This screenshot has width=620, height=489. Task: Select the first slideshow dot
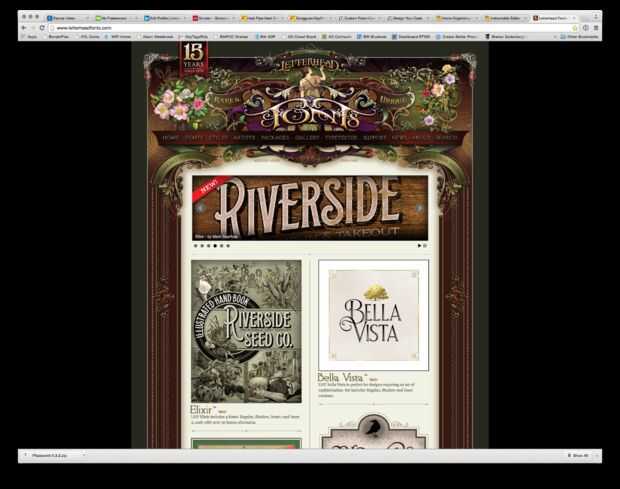click(x=195, y=246)
